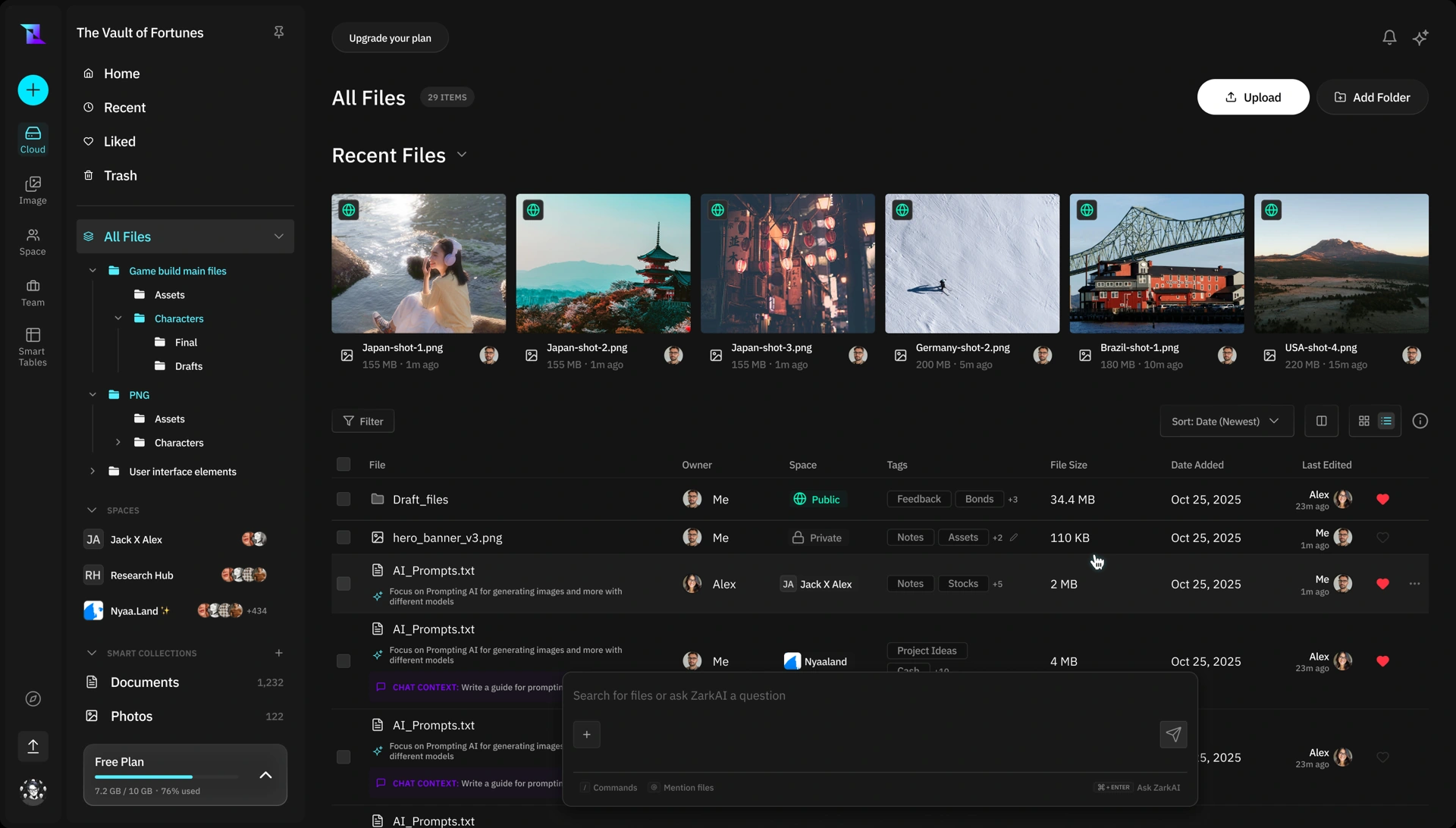Screen dimensions: 1456x828
Task: Check the Draft_files row checkbox
Action: [x=344, y=499]
